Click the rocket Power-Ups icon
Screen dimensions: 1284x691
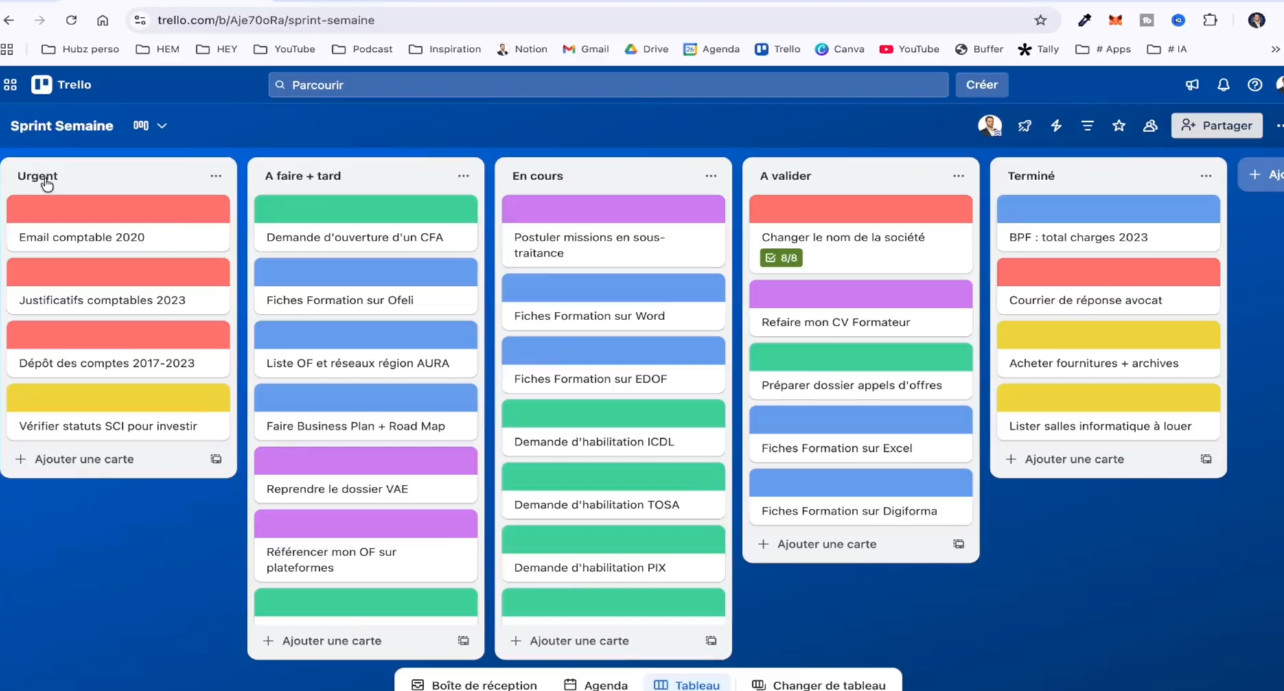click(x=1025, y=126)
